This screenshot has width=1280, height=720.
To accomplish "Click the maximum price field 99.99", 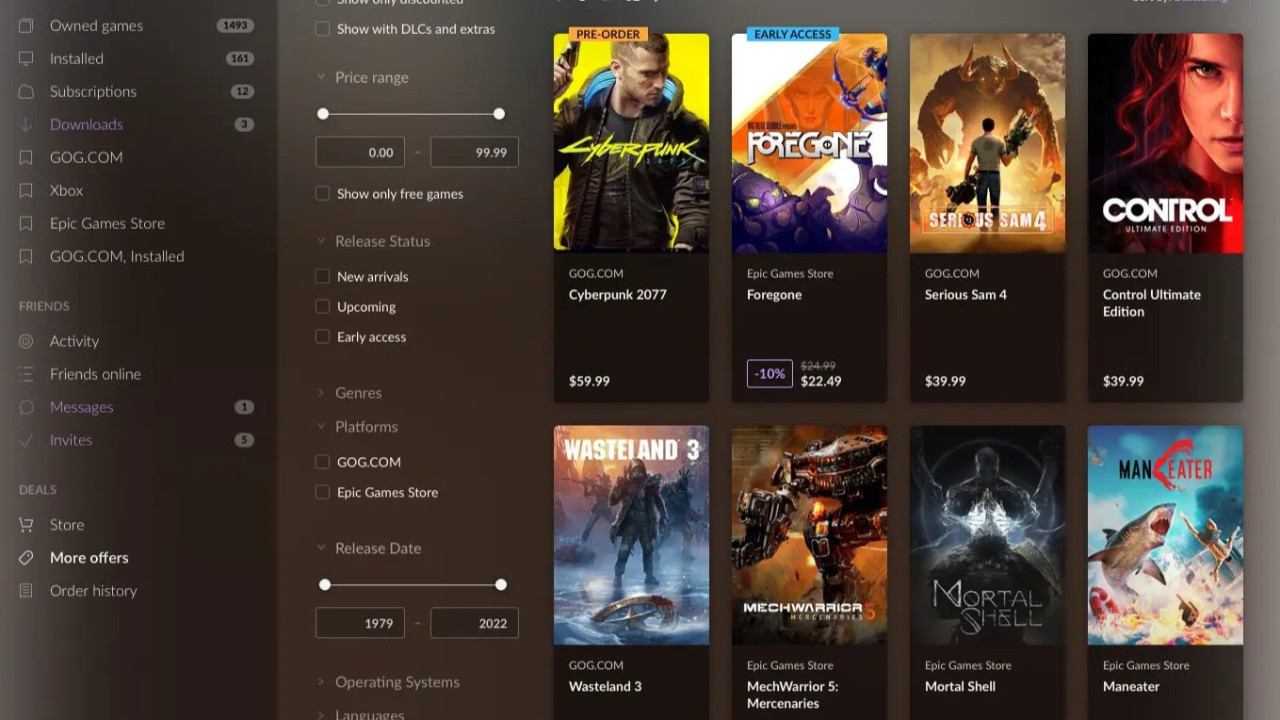I will click(x=474, y=152).
